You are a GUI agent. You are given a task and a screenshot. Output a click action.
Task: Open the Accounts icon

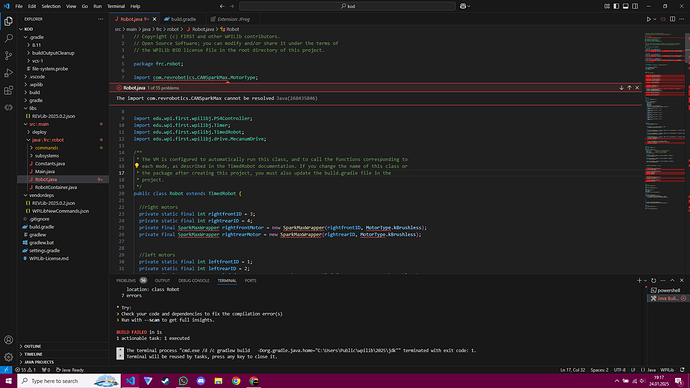tap(8, 340)
